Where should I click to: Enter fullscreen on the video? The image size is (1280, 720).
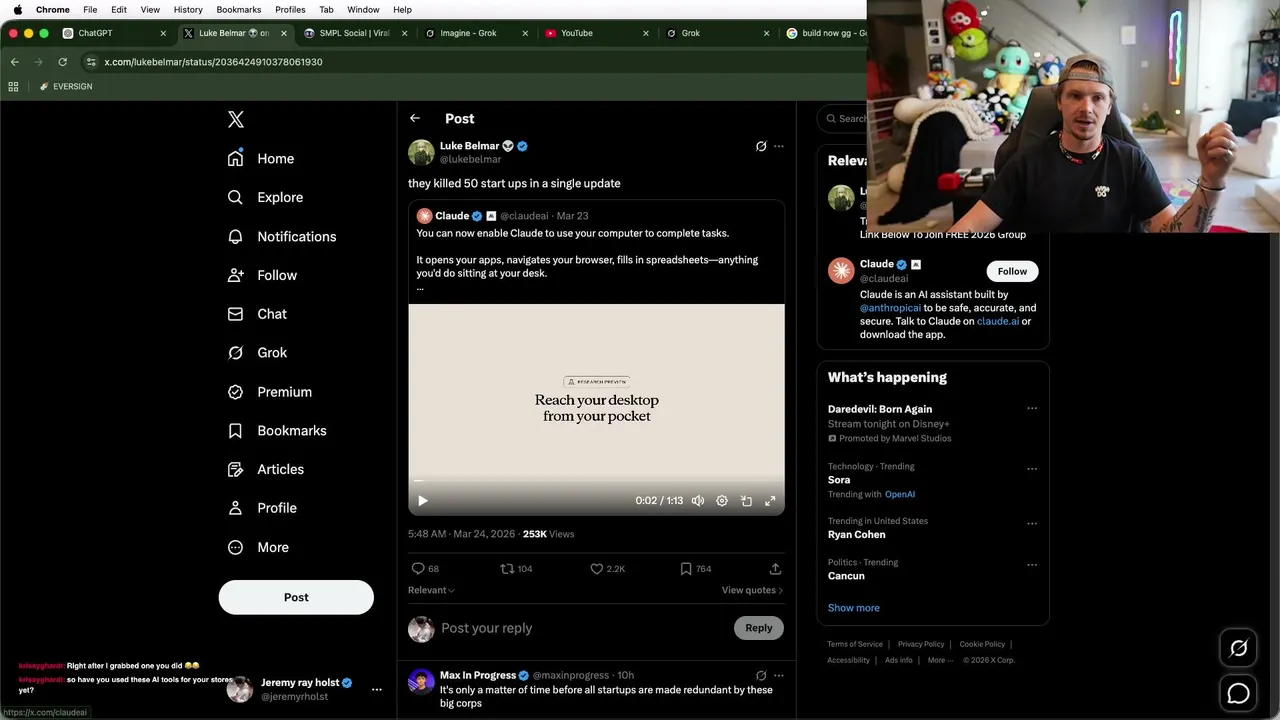point(770,501)
